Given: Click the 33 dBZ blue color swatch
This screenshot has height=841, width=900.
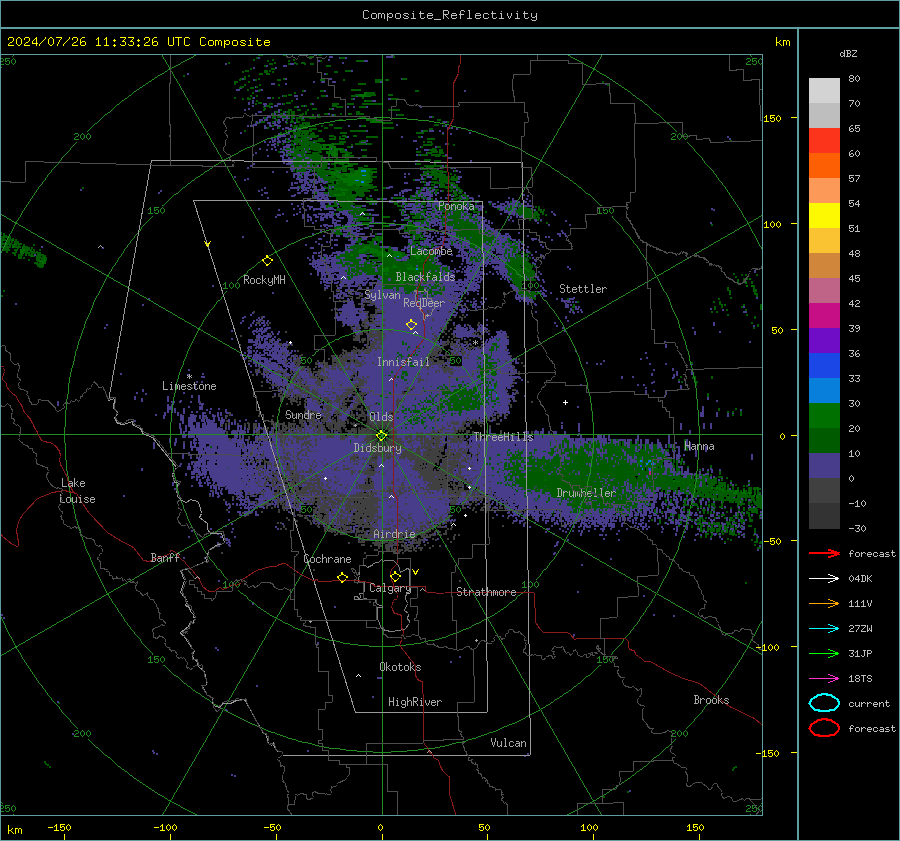Looking at the screenshot, I should pos(824,366).
